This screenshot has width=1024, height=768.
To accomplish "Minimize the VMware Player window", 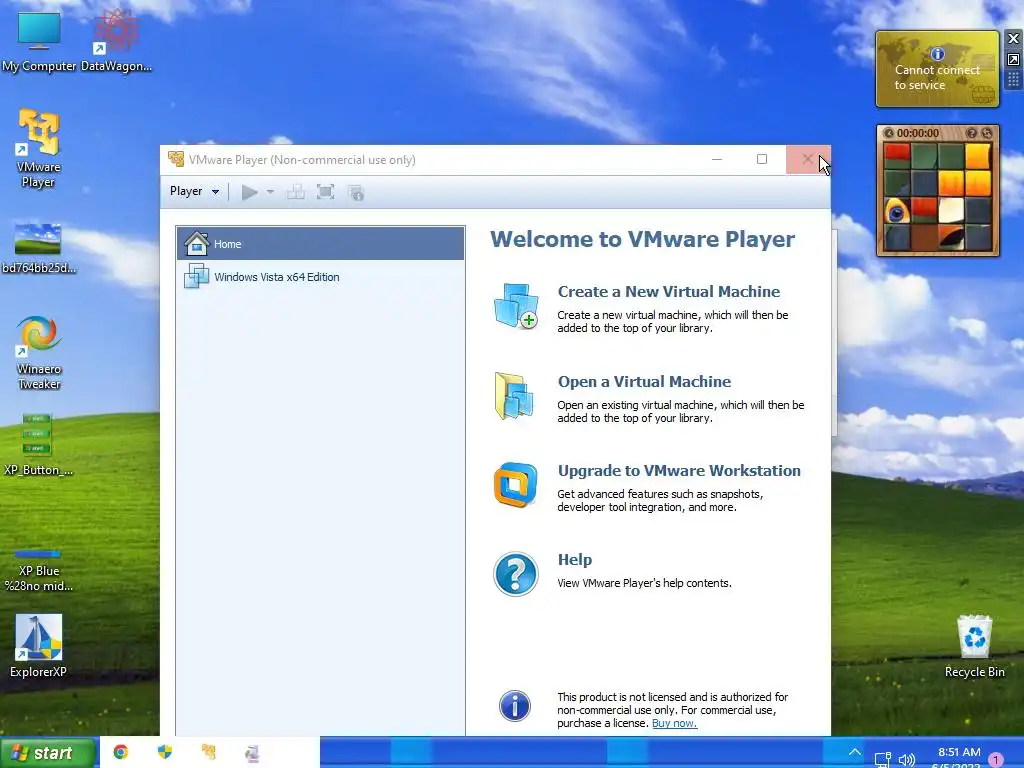I will click(717, 159).
